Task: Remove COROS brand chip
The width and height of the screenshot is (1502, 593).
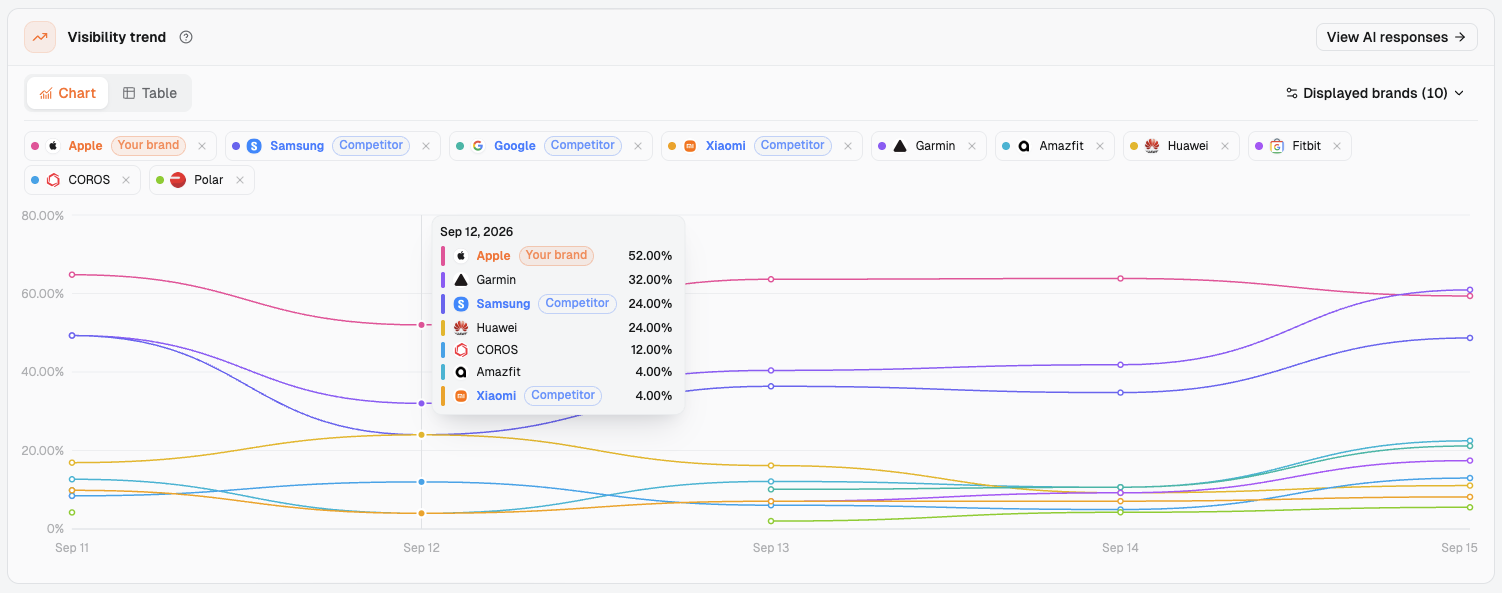Action: pos(126,180)
